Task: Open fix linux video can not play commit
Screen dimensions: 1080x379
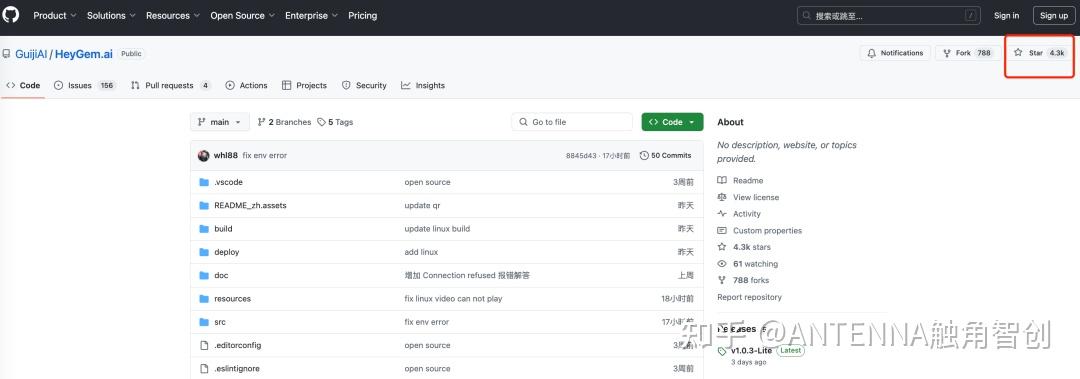Action: coord(453,299)
